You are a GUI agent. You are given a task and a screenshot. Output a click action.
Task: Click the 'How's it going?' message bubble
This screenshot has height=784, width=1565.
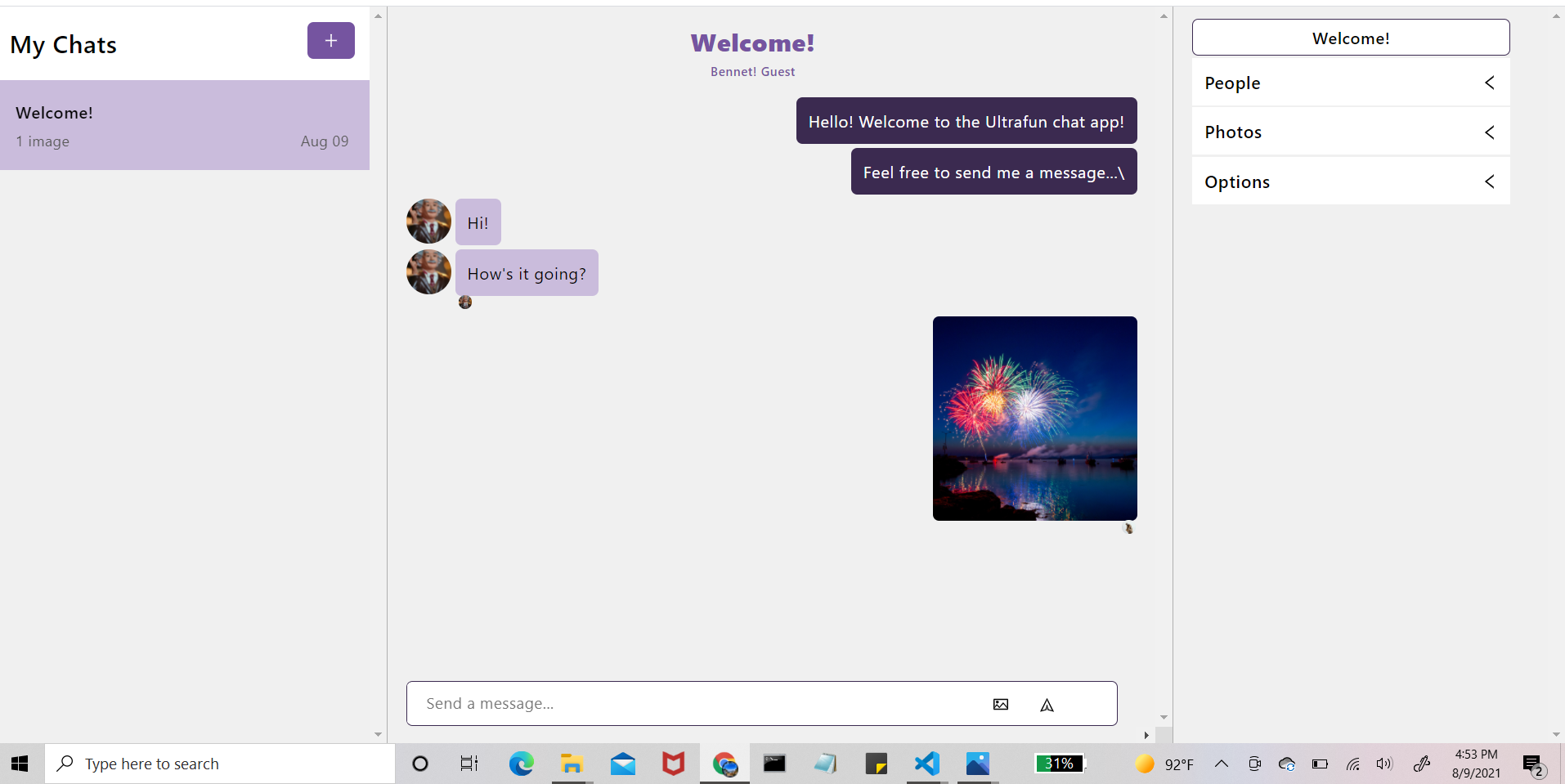527,273
